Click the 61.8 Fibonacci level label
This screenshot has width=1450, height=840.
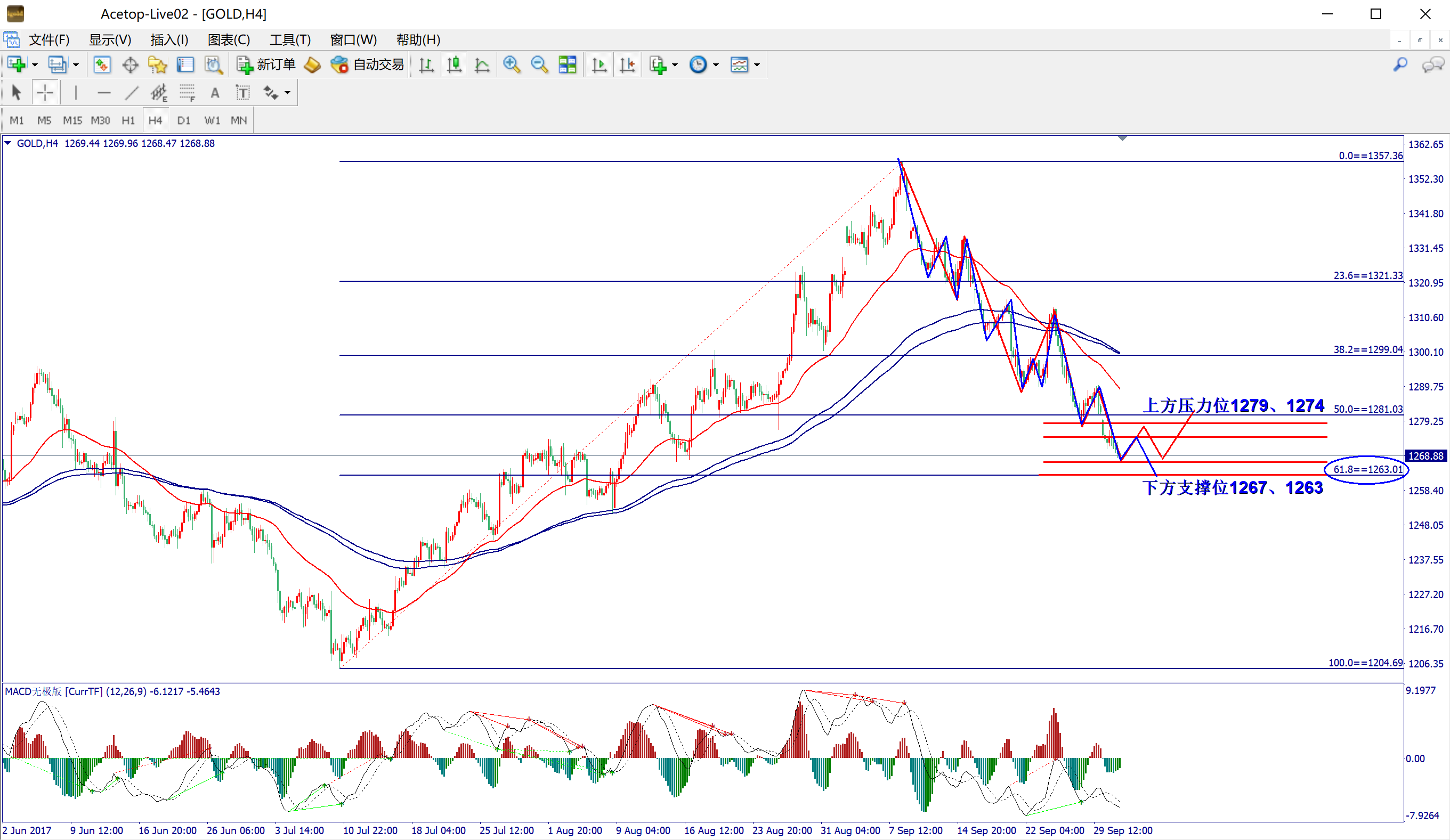coord(1367,469)
